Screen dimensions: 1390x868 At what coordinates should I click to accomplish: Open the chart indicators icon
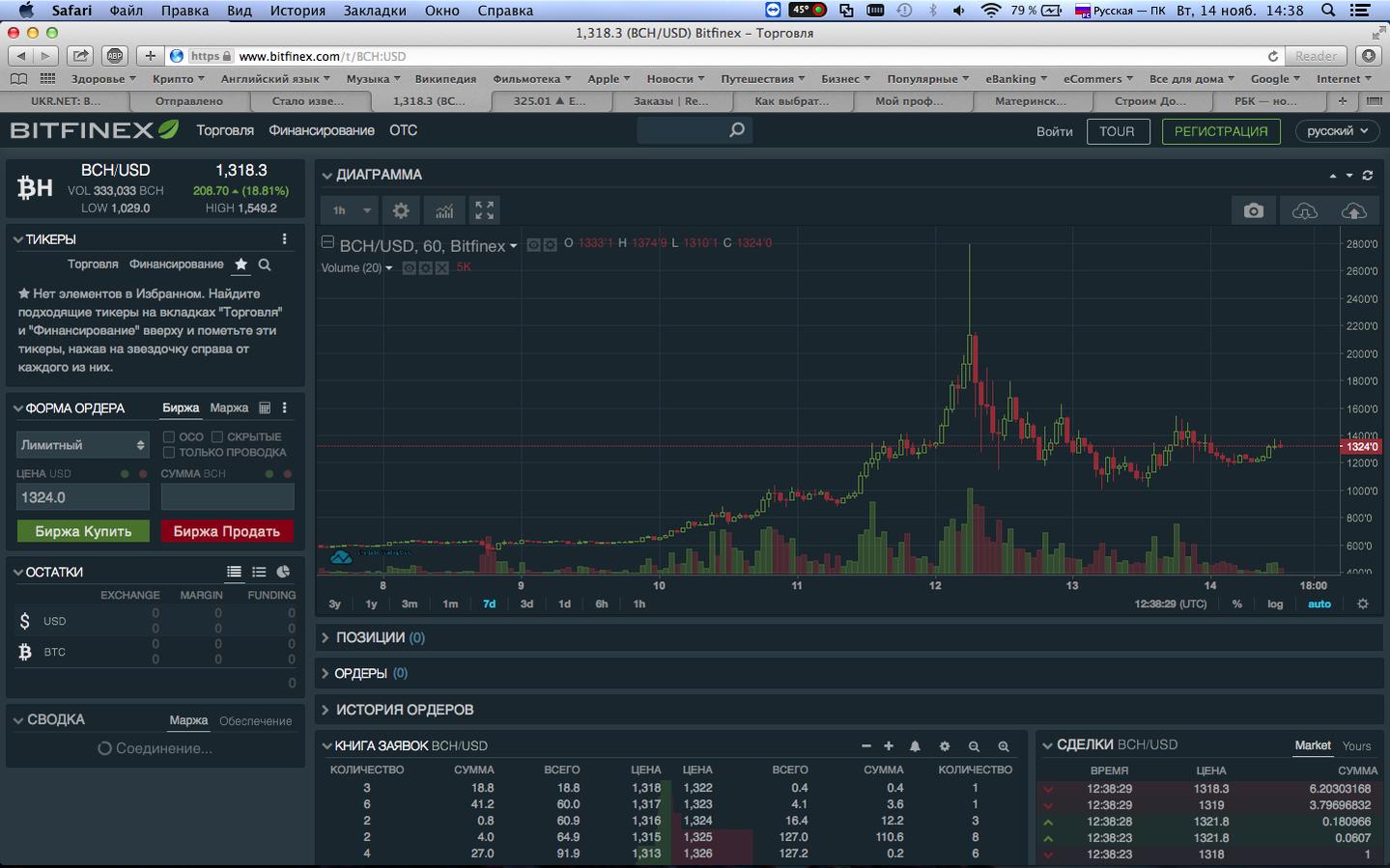point(443,210)
